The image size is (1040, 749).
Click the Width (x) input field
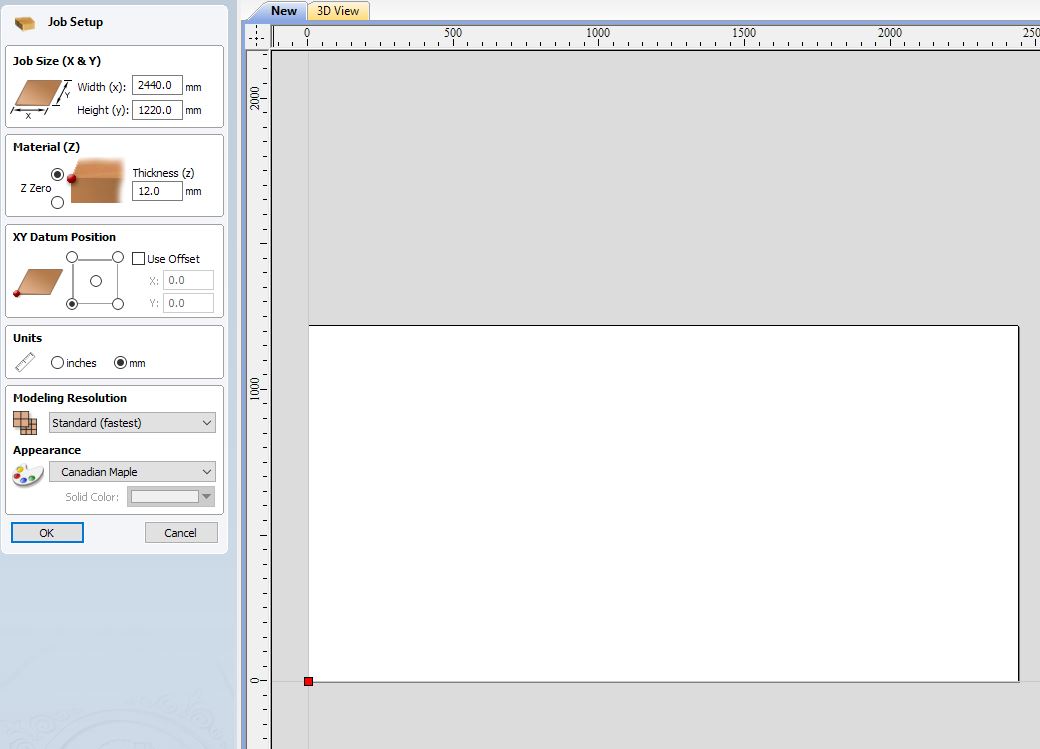[157, 86]
